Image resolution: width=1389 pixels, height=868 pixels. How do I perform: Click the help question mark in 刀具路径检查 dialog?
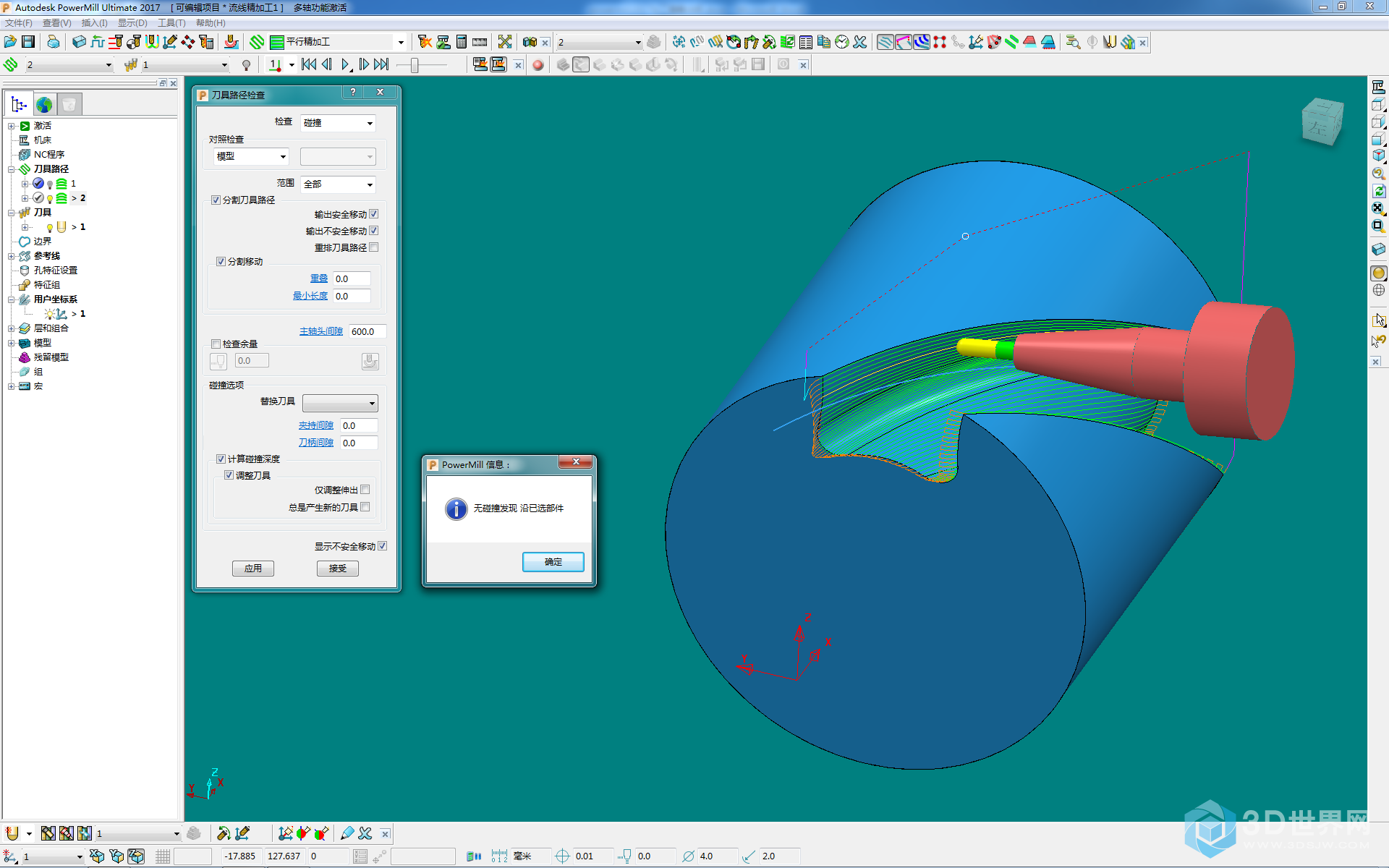pos(353,93)
